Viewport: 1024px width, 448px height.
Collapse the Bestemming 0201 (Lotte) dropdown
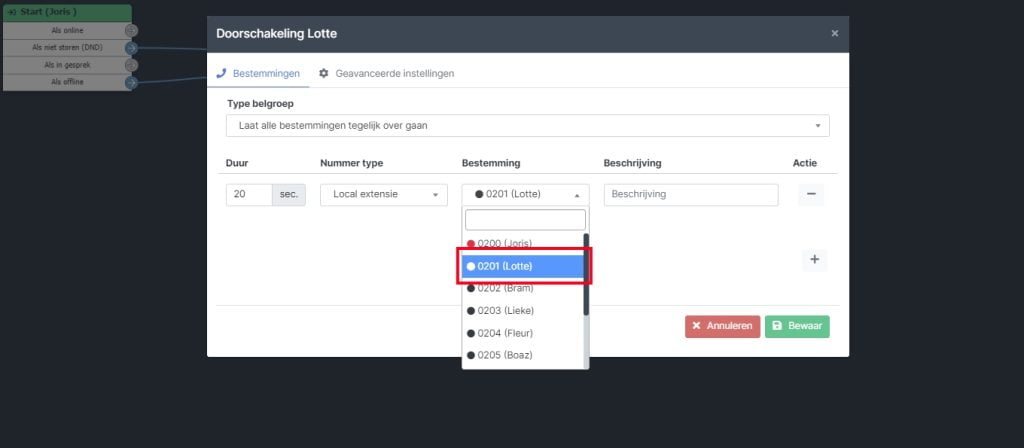[x=525, y=195]
